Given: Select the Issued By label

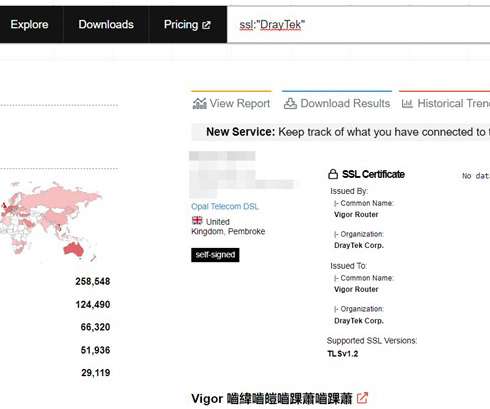Looking at the screenshot, I should pyautogui.click(x=349, y=191).
